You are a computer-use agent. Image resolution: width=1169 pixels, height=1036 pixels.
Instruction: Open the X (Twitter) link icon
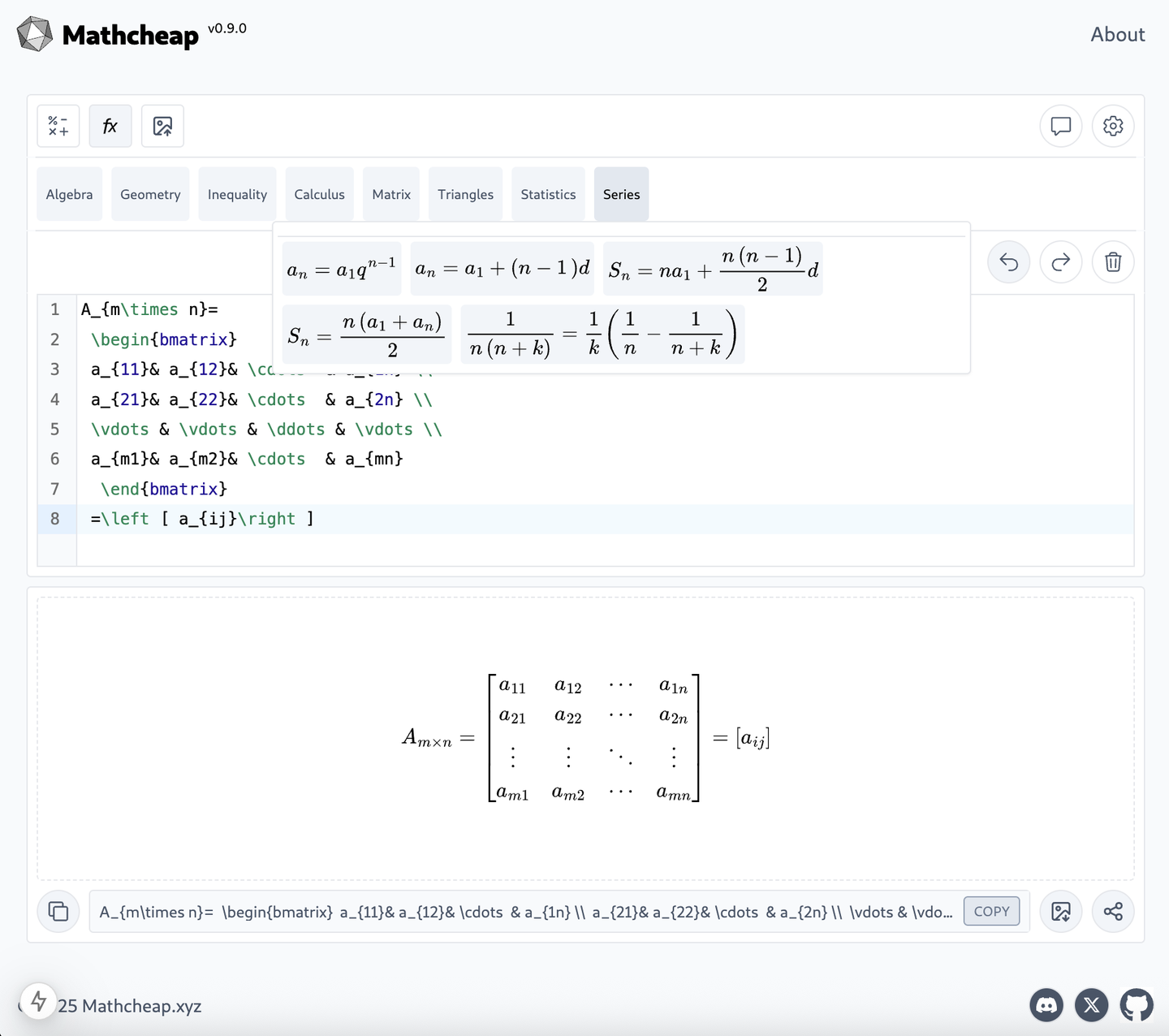[1092, 1005]
